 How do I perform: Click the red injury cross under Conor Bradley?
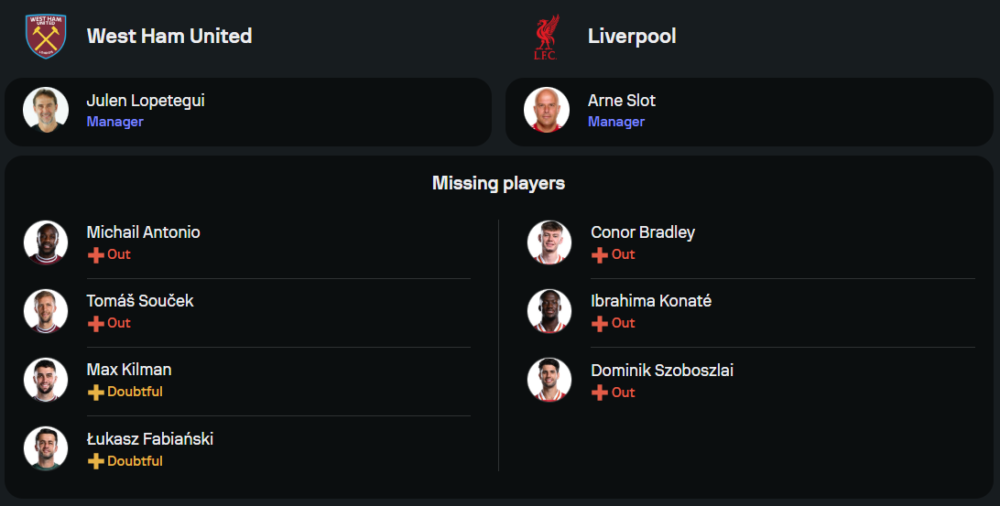point(600,255)
